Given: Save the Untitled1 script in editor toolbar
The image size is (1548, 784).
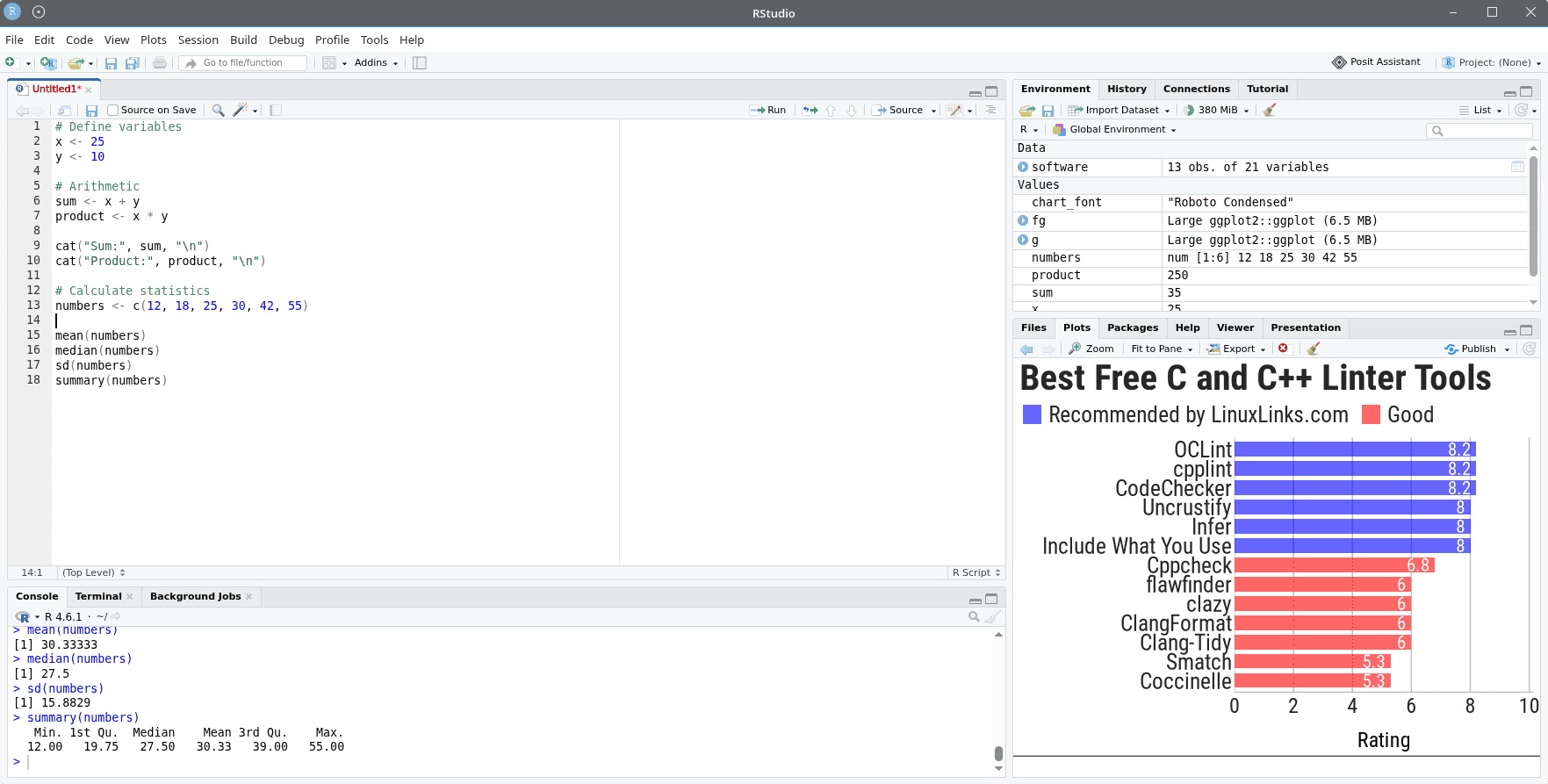Looking at the screenshot, I should coord(91,110).
